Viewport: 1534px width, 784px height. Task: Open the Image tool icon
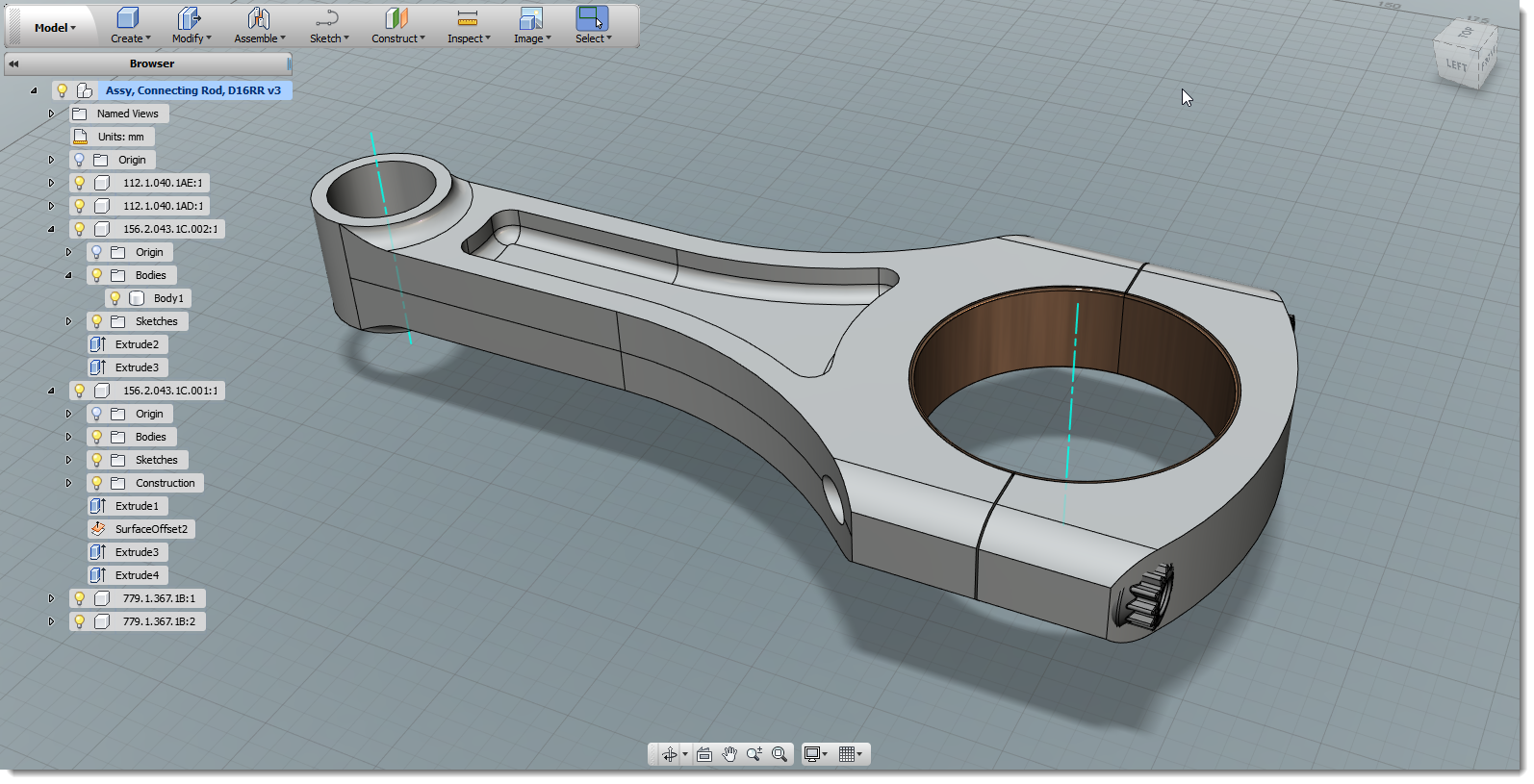pos(530,18)
